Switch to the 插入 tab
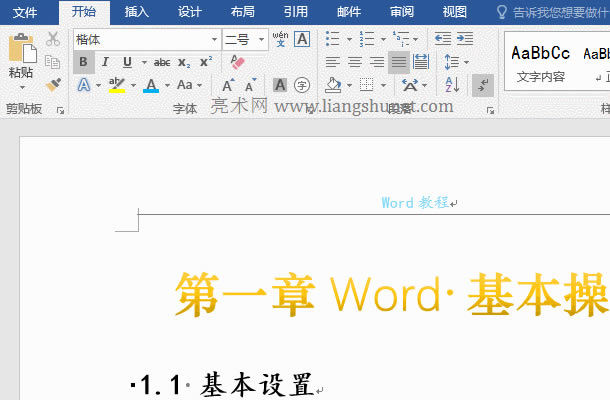The height and width of the screenshot is (400, 610). tap(137, 12)
